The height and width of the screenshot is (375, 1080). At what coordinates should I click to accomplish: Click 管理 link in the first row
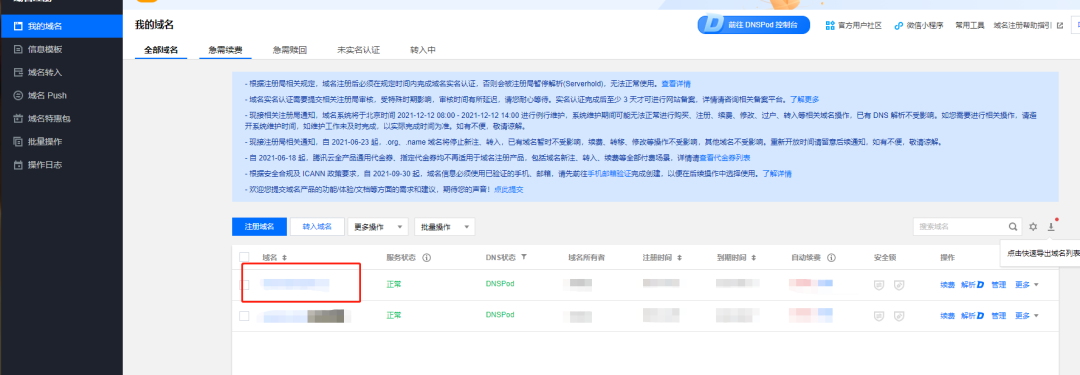[999, 285]
